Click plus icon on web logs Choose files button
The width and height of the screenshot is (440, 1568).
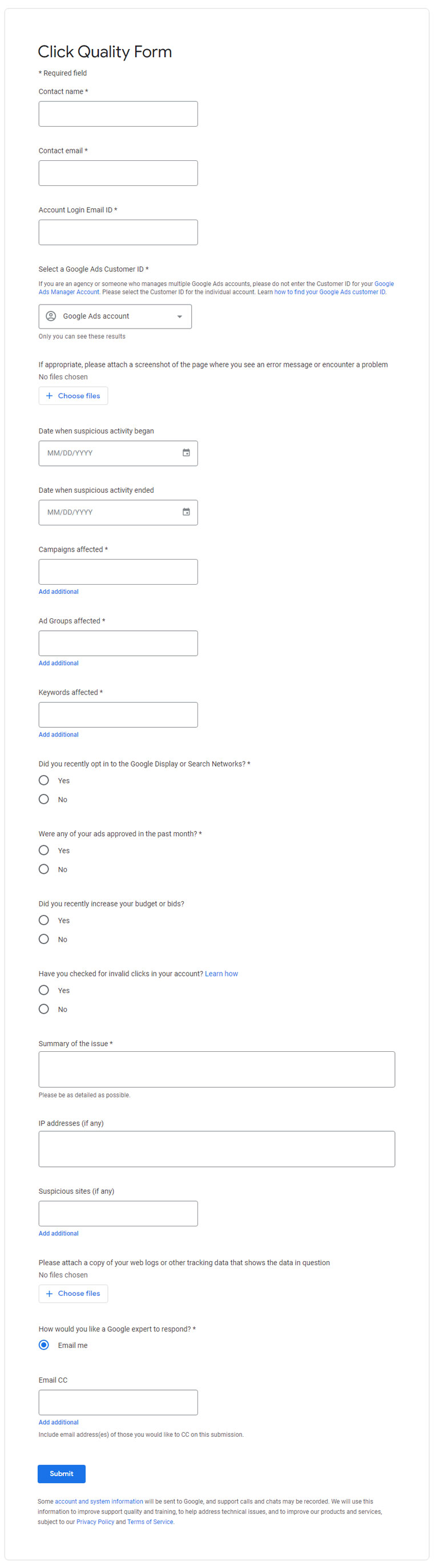(50, 1294)
